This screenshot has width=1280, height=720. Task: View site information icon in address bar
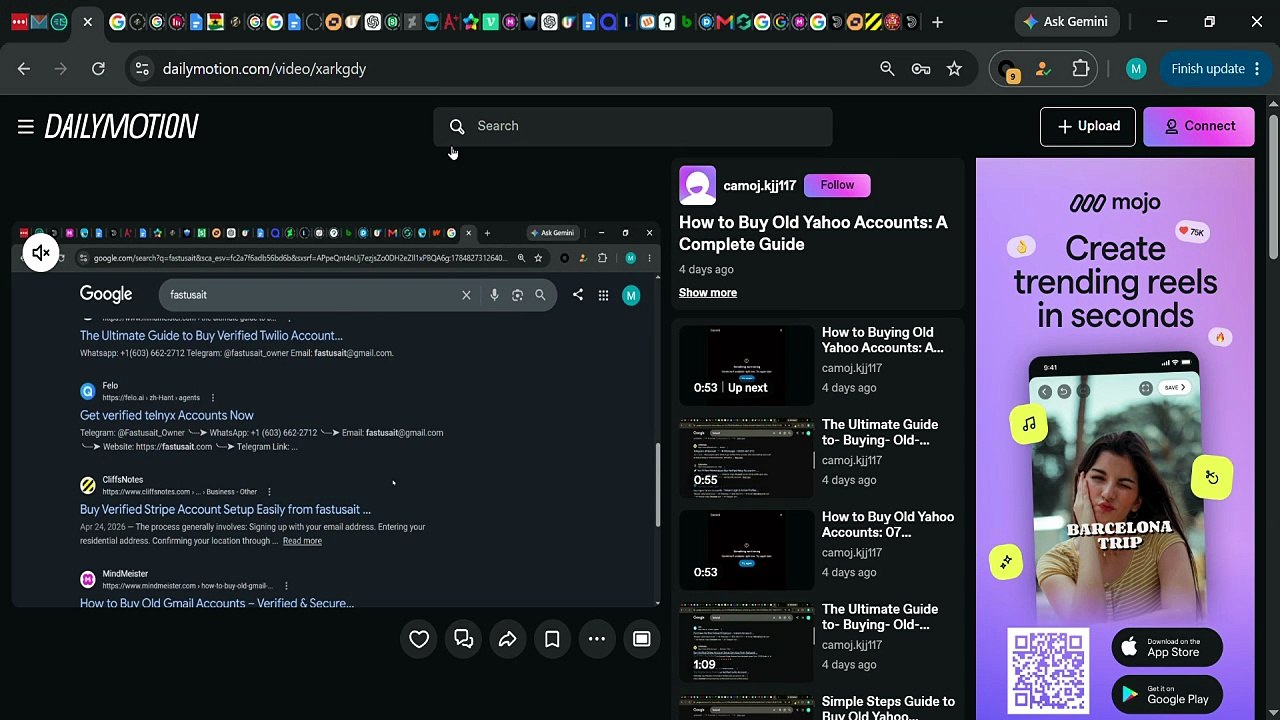(142, 69)
